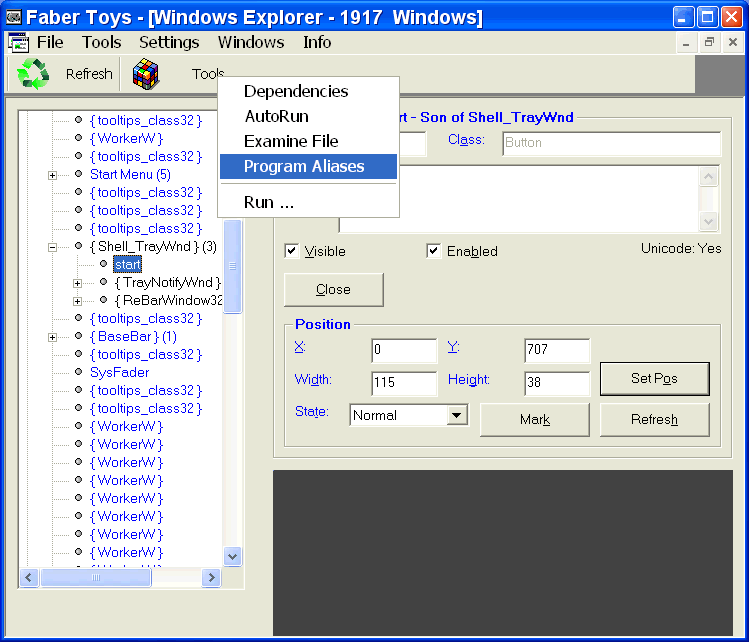The image size is (749, 642).
Task: Click the text box scroll up arrow
Action: 708,176
